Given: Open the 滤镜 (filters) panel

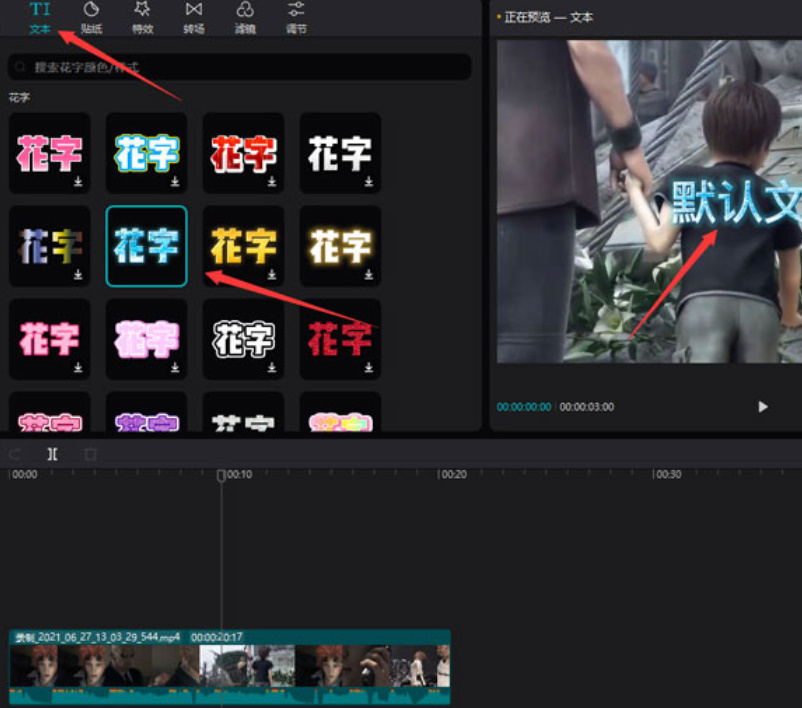Looking at the screenshot, I should coord(245,17).
